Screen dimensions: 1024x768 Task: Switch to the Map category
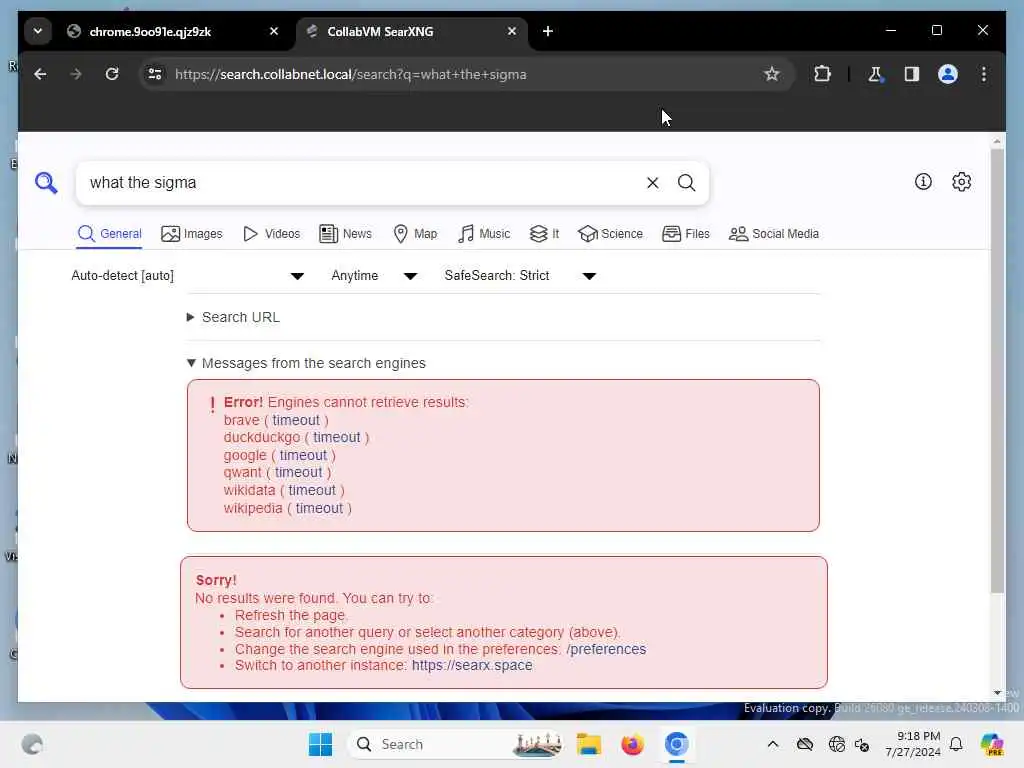(x=415, y=234)
